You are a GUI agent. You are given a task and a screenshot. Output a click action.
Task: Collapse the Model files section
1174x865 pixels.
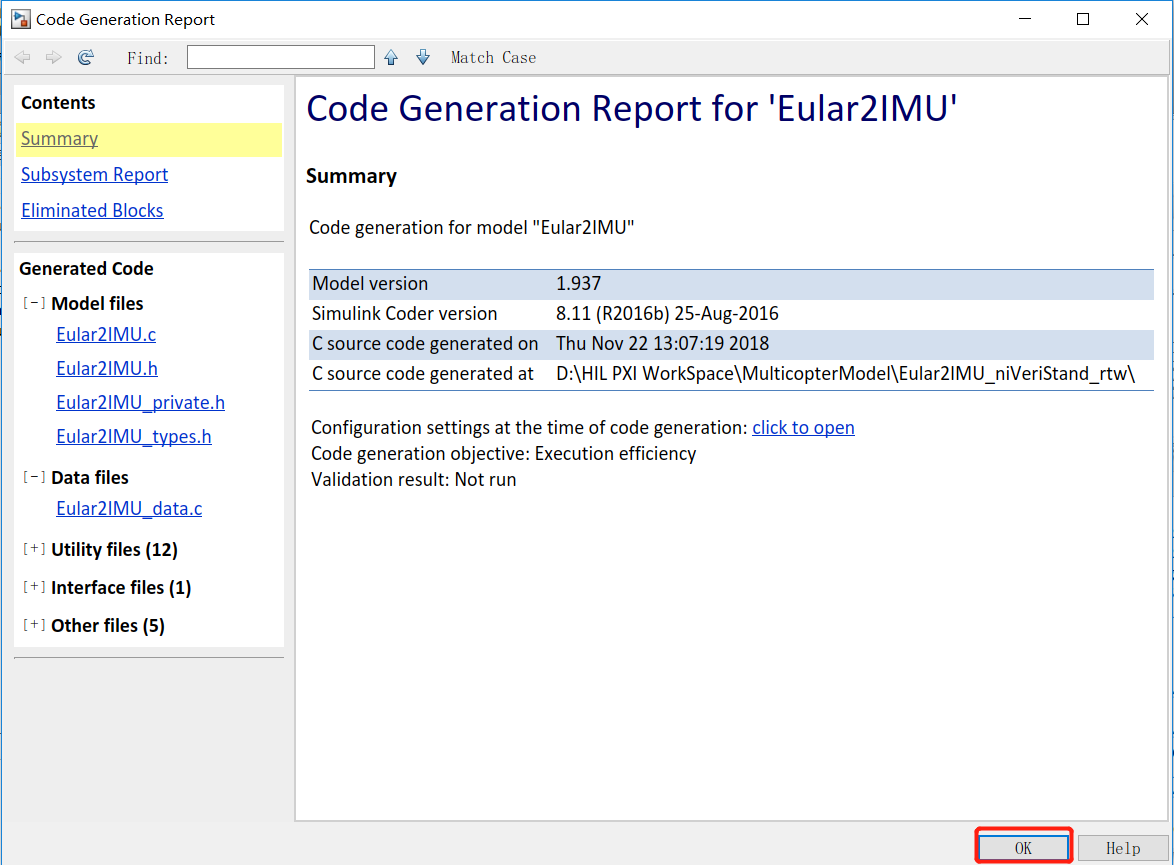click(34, 303)
